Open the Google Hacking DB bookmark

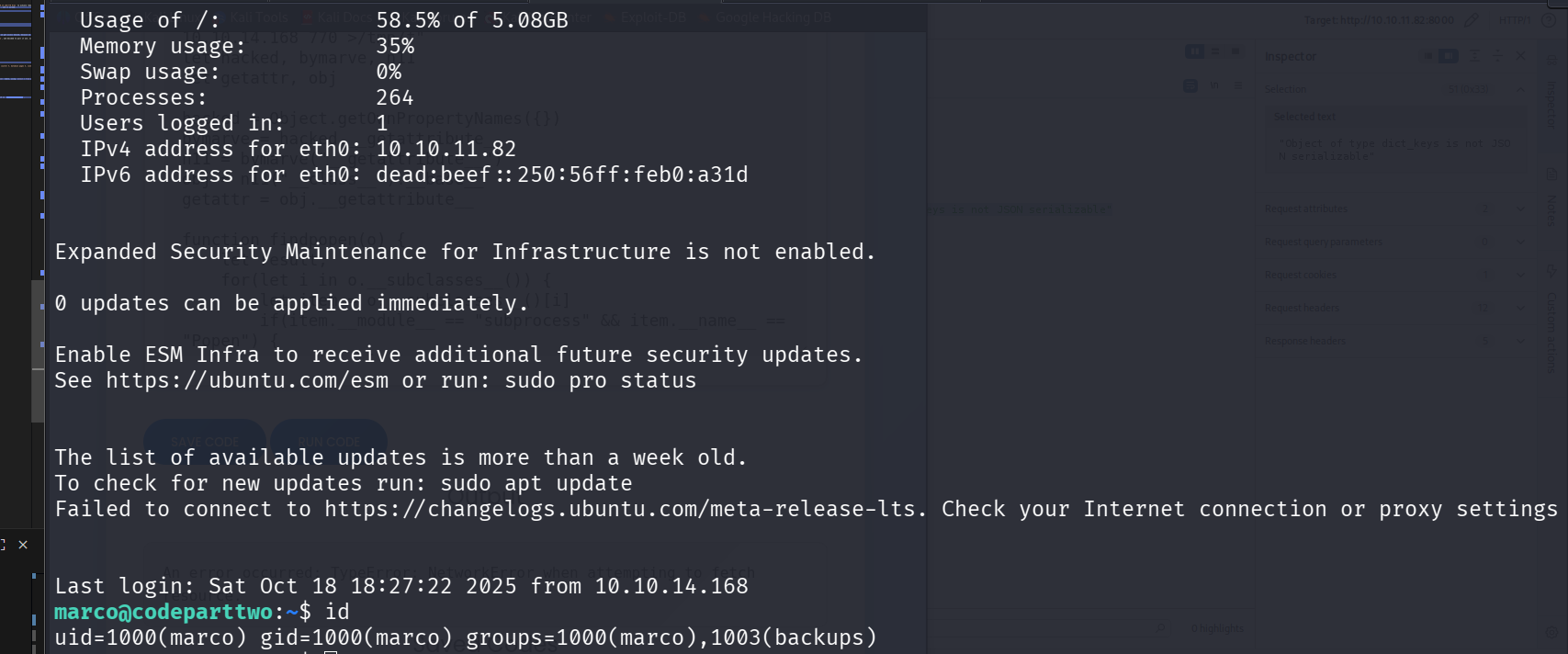tap(772, 17)
